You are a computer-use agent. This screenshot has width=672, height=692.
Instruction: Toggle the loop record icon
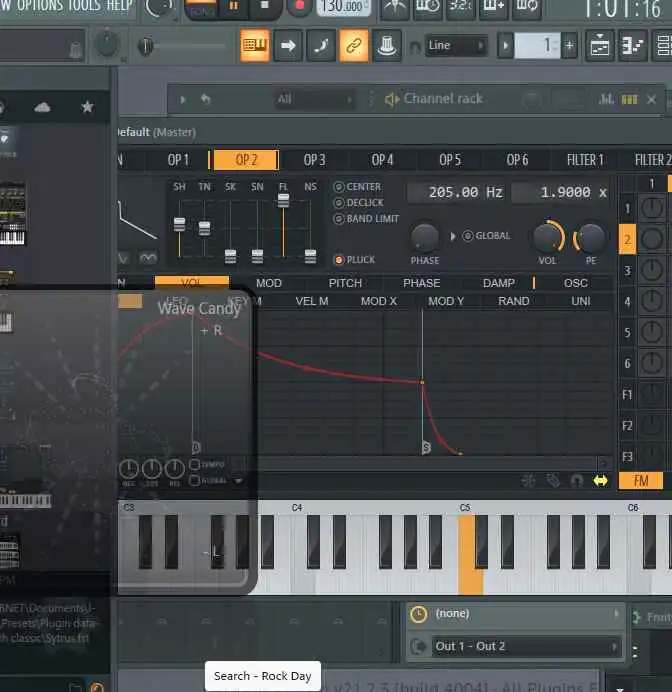point(526,8)
